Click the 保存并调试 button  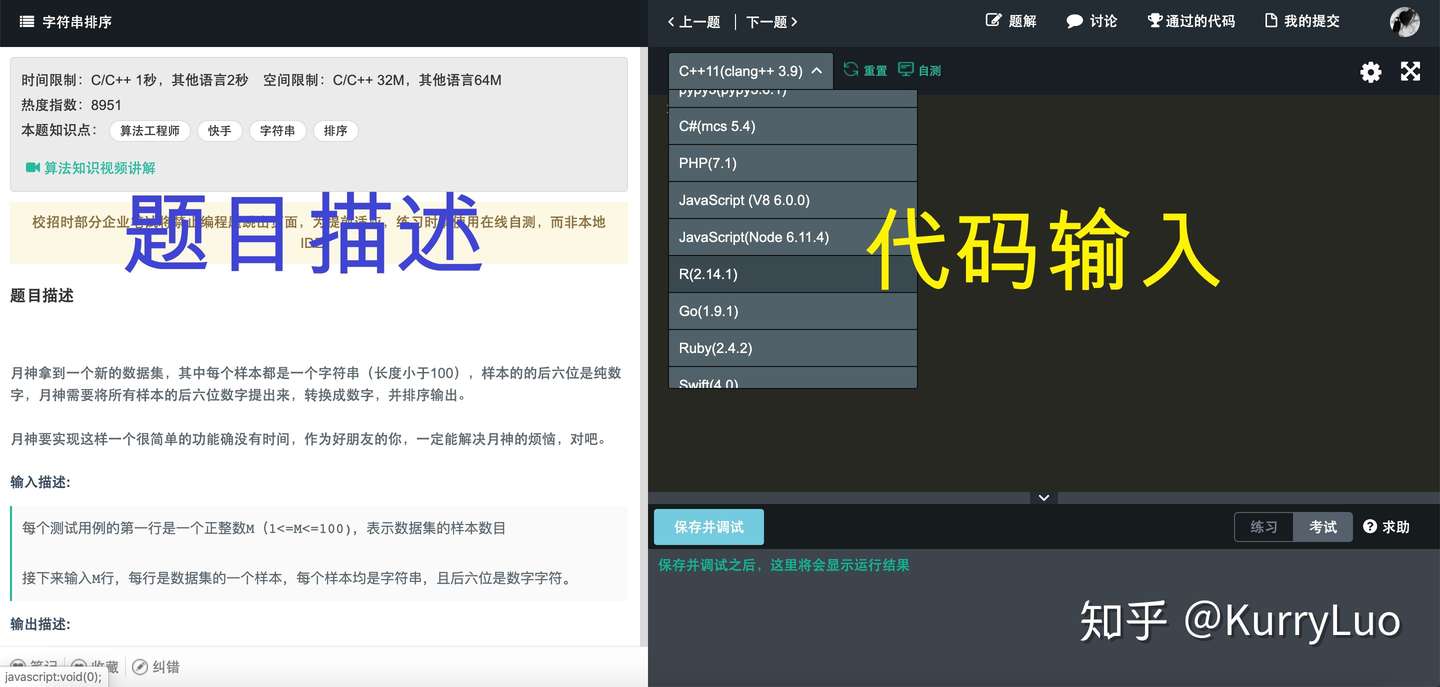click(x=708, y=526)
